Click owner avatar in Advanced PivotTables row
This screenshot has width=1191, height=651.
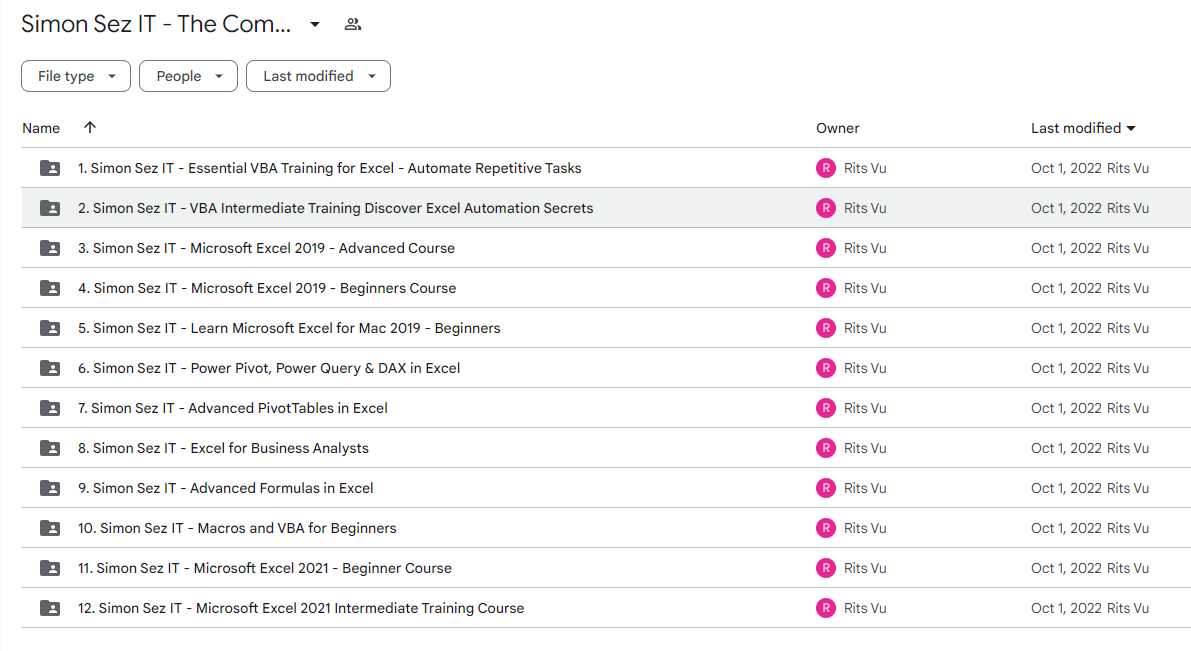pos(826,408)
